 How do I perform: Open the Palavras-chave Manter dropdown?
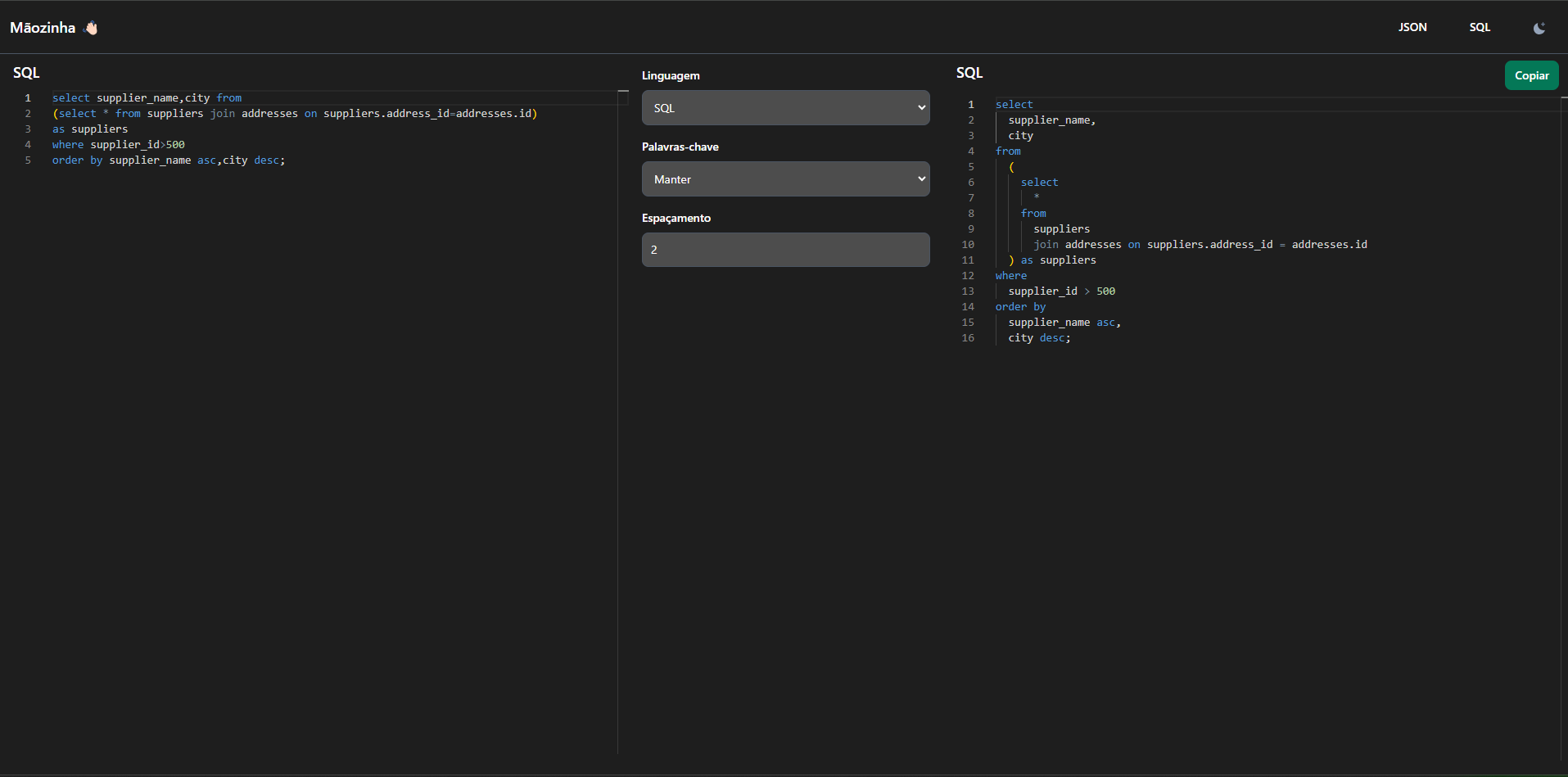coord(785,179)
